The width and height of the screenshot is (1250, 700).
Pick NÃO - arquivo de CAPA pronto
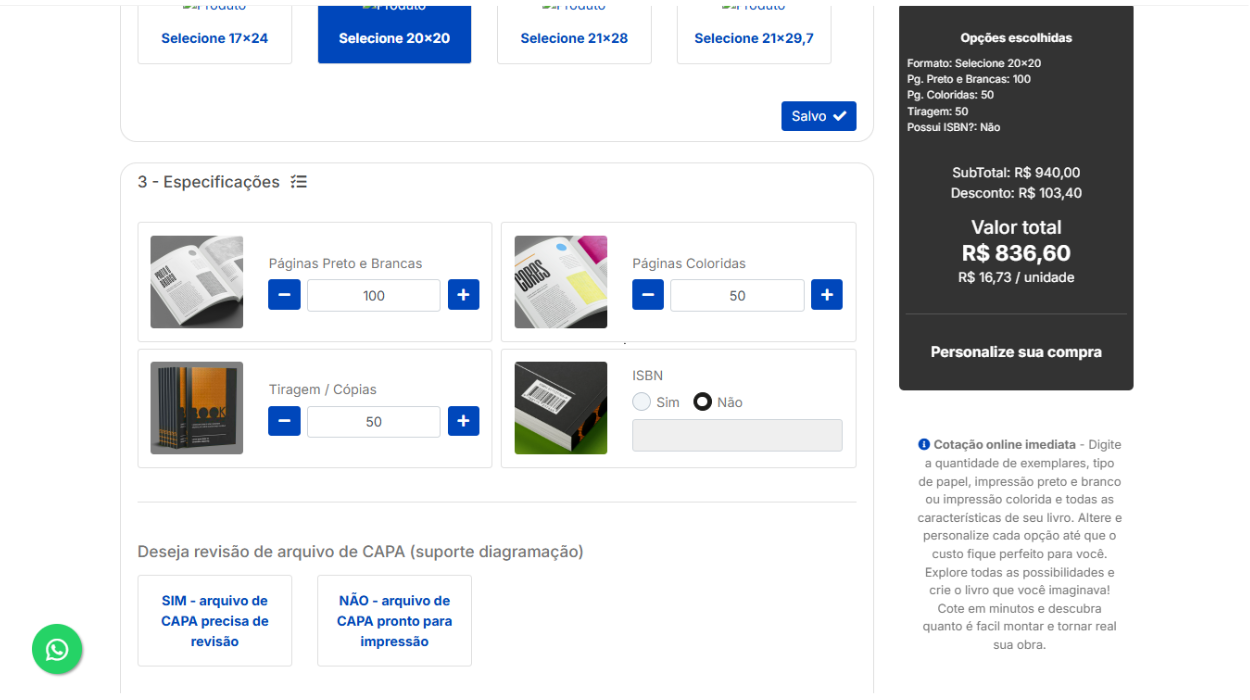[x=394, y=621]
